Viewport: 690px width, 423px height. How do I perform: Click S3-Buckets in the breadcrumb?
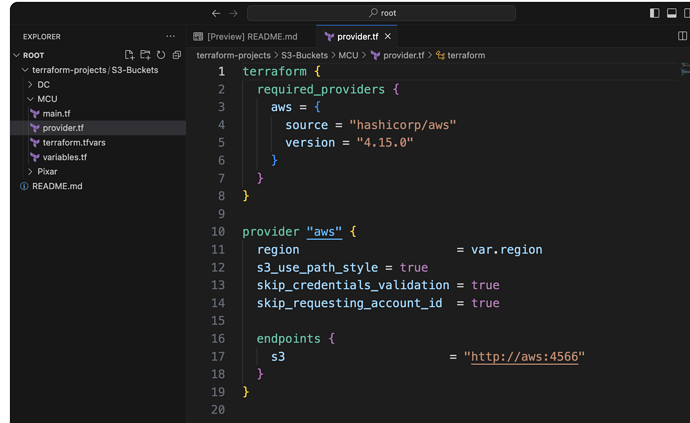point(305,55)
